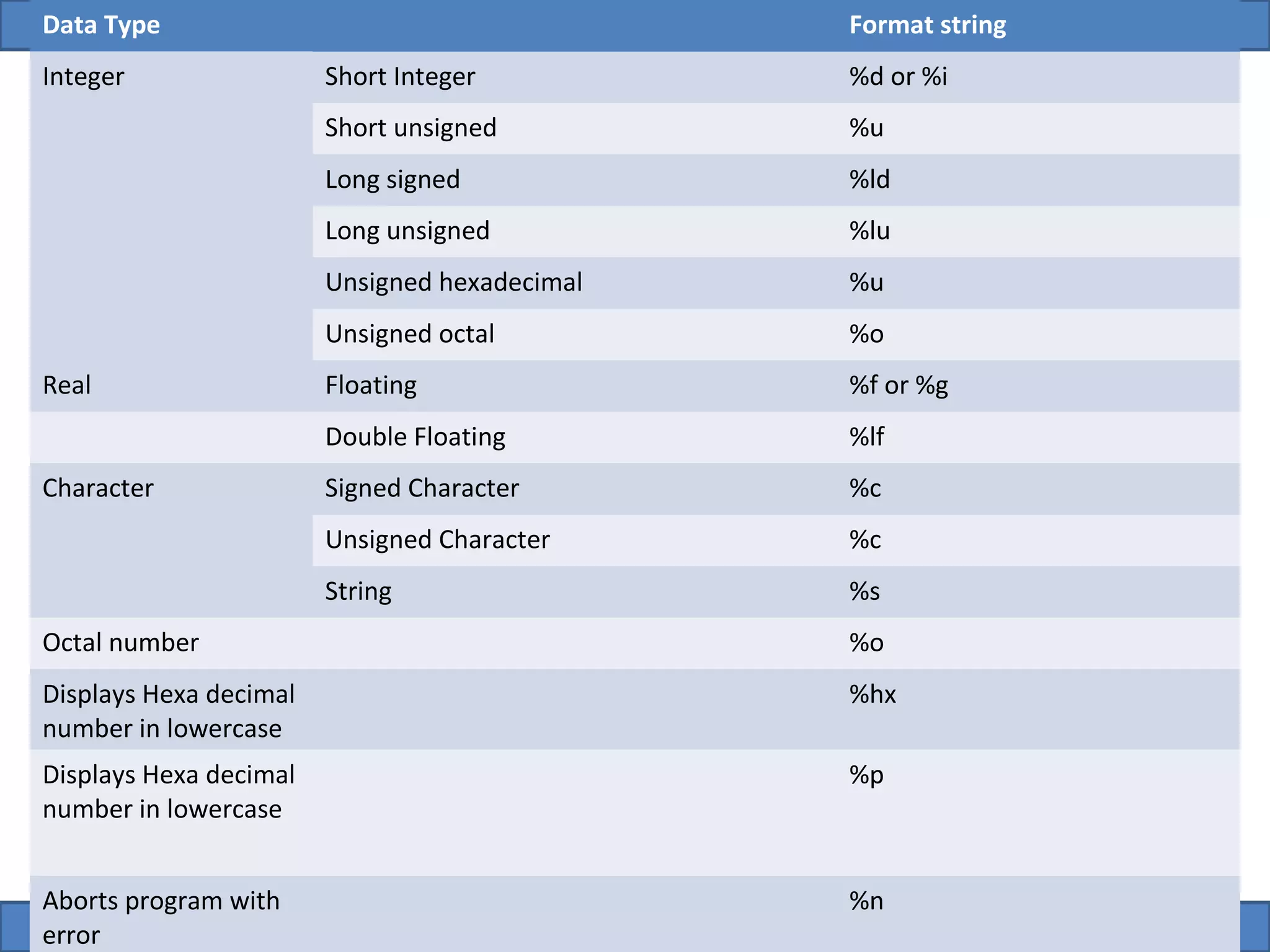Click the Format string column header

927,25
